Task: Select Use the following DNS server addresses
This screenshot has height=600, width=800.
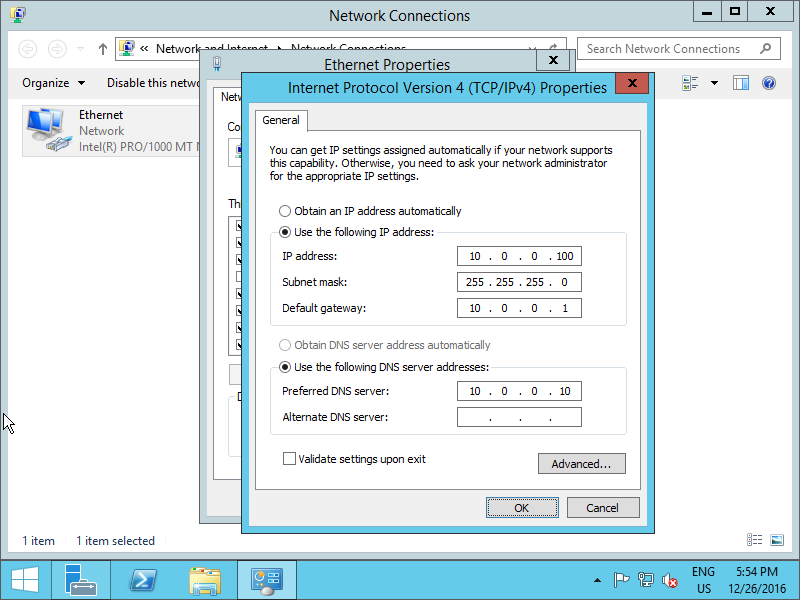Action: click(x=286, y=367)
